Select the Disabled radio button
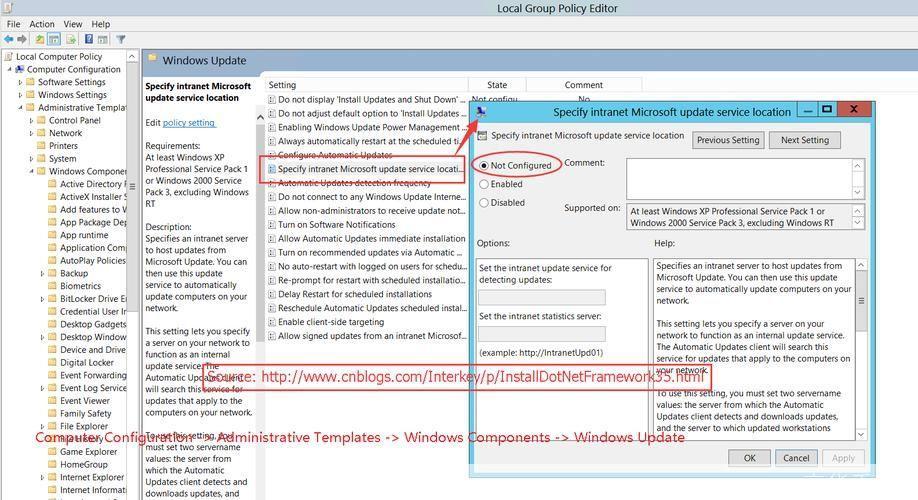Viewport: 918px width, 500px height. tap(484, 203)
